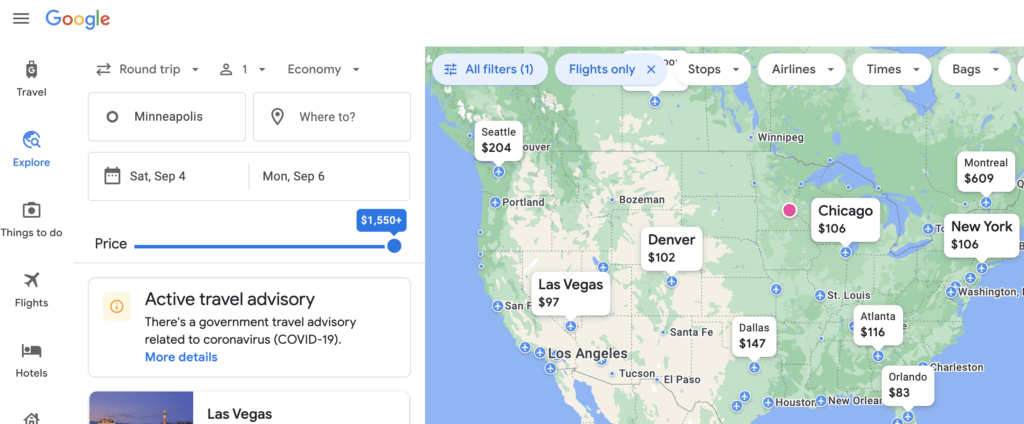Select the Denver $102 map label

[x=671, y=249]
